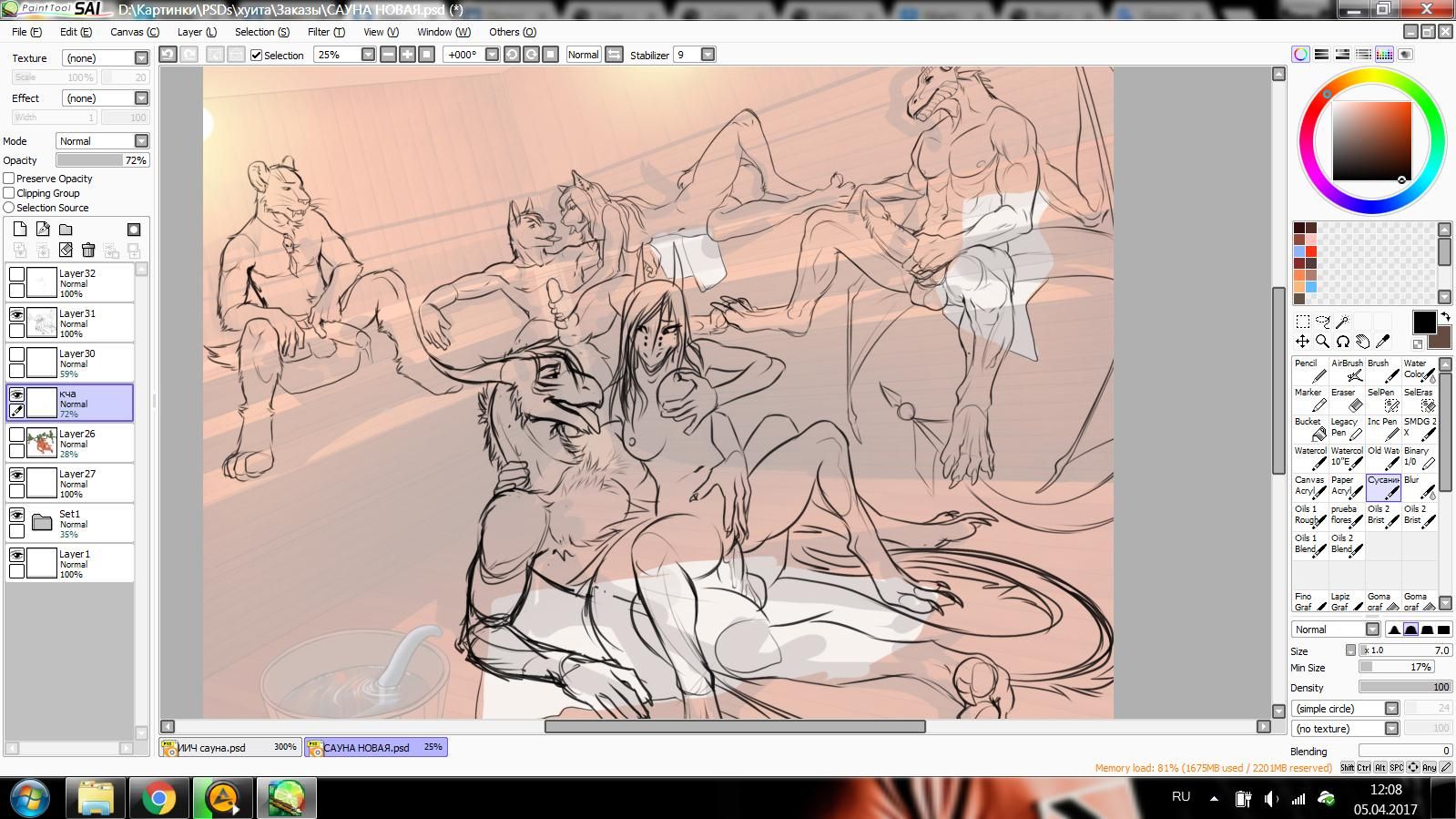Click the Any button in status bar

[1429, 767]
